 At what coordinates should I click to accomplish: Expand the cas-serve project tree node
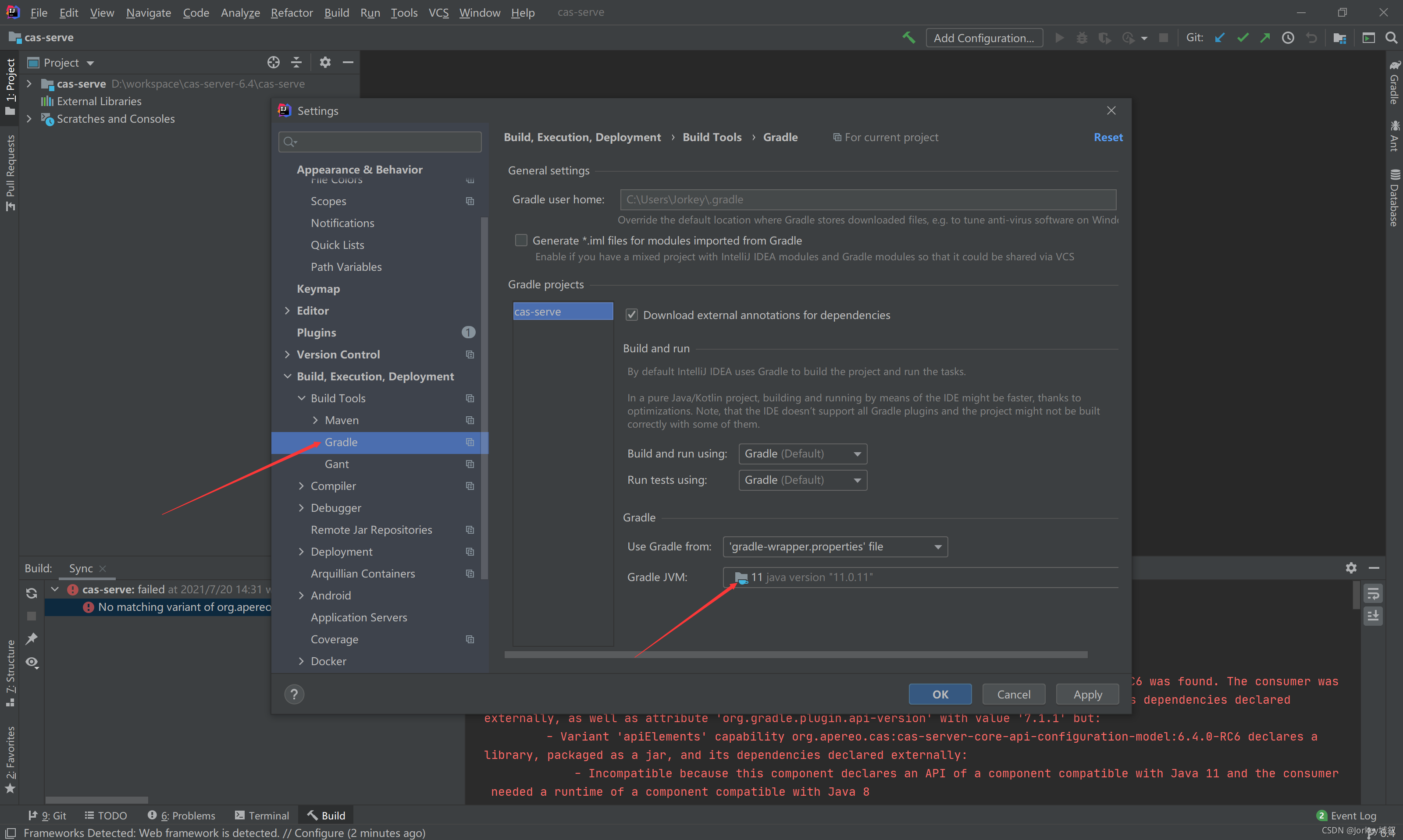29,83
